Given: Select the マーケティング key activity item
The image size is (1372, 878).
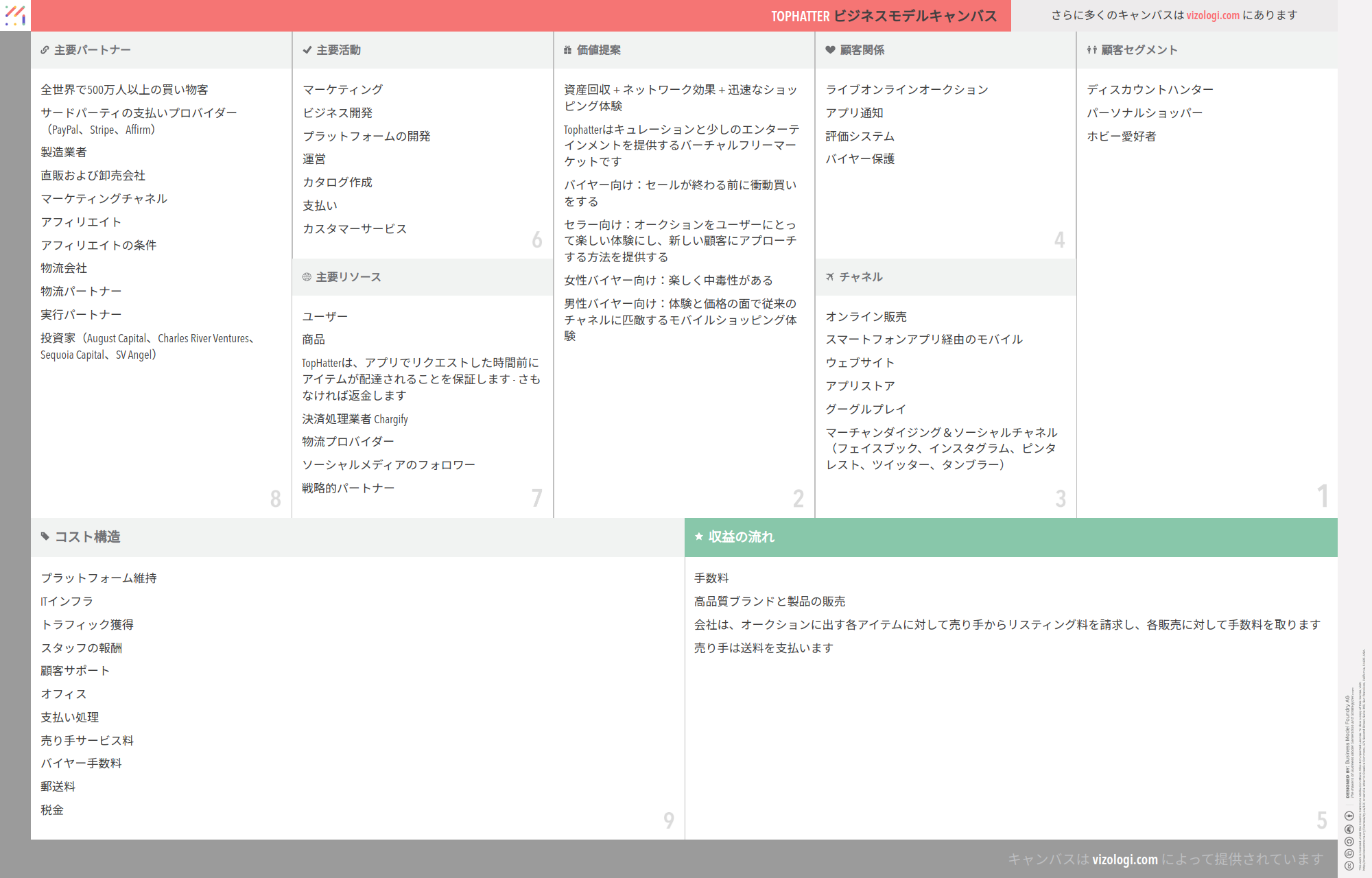Looking at the screenshot, I should (343, 90).
